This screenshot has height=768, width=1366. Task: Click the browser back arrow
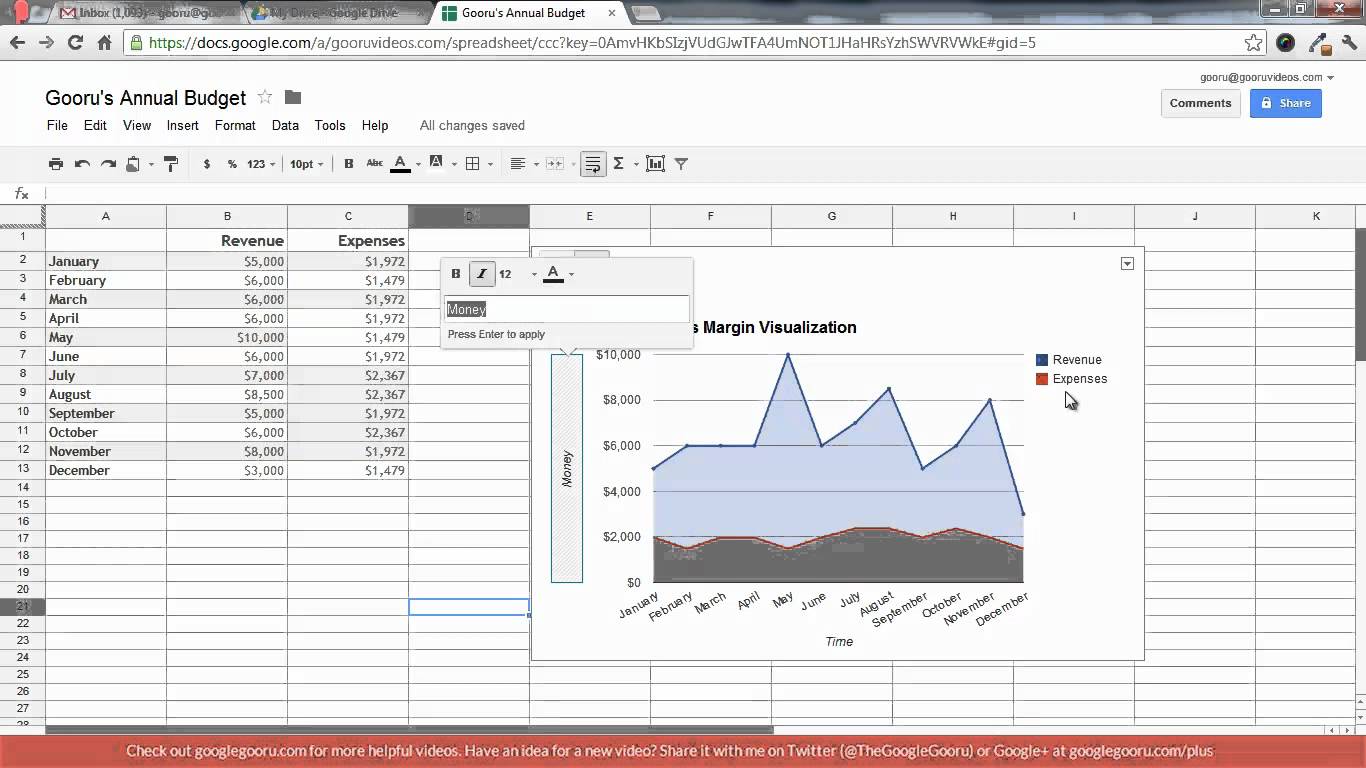[17, 43]
